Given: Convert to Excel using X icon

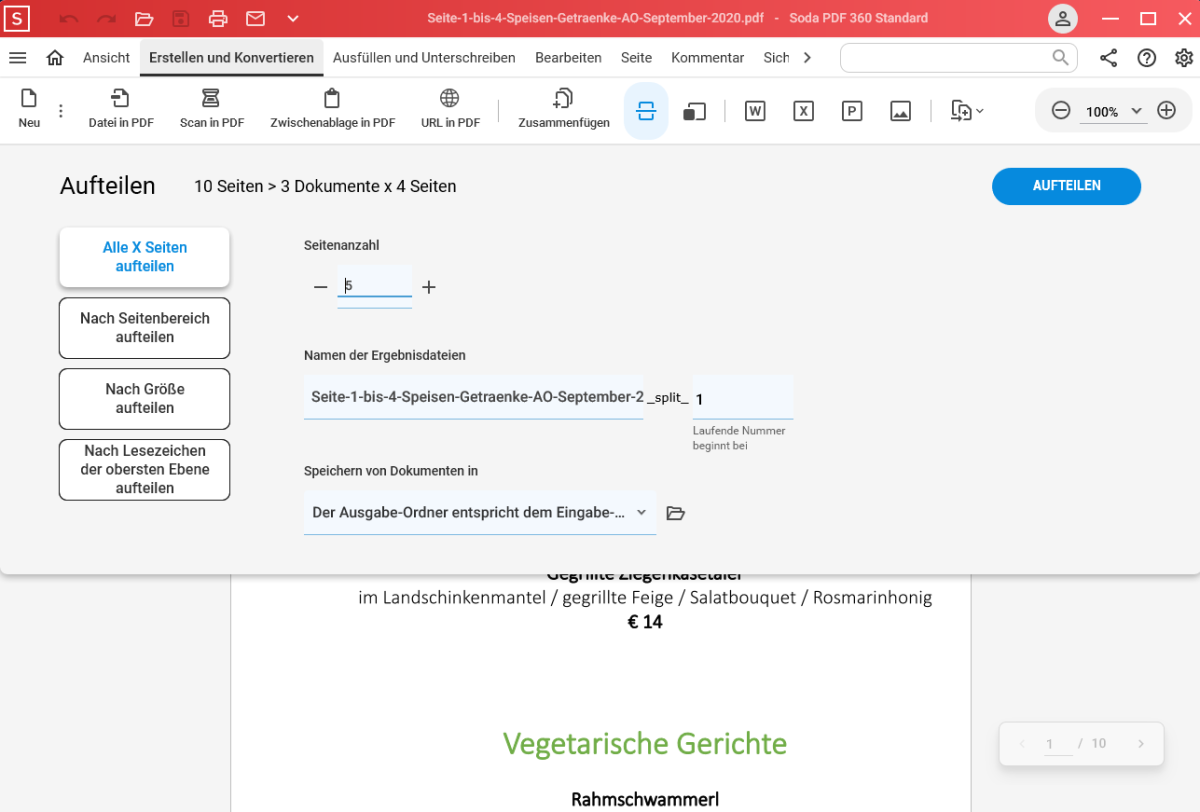Looking at the screenshot, I should pyautogui.click(x=803, y=111).
